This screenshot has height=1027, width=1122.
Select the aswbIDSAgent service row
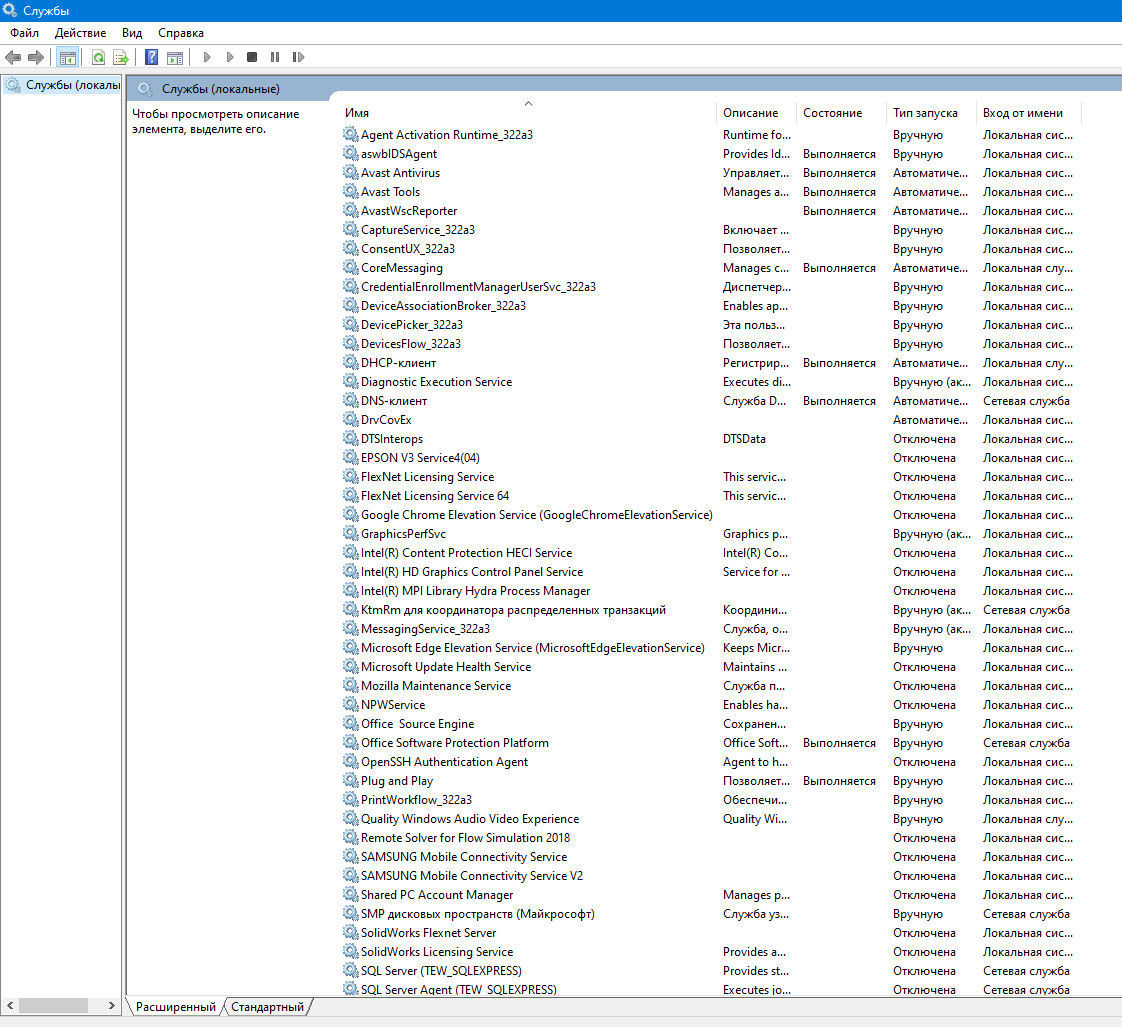(x=711, y=154)
